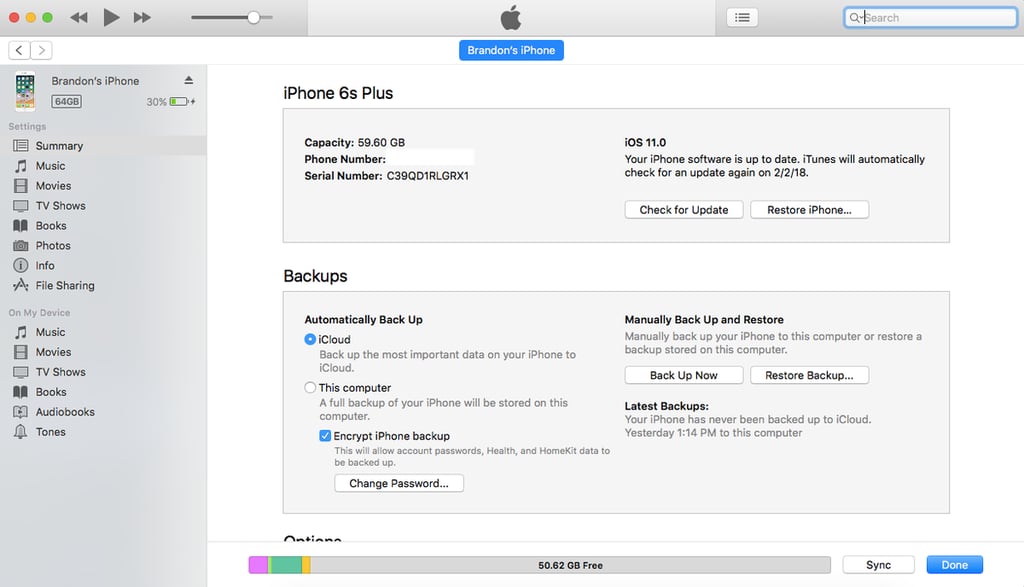
Task: Click the iPhone 6s Plus heading
Action: point(338,93)
